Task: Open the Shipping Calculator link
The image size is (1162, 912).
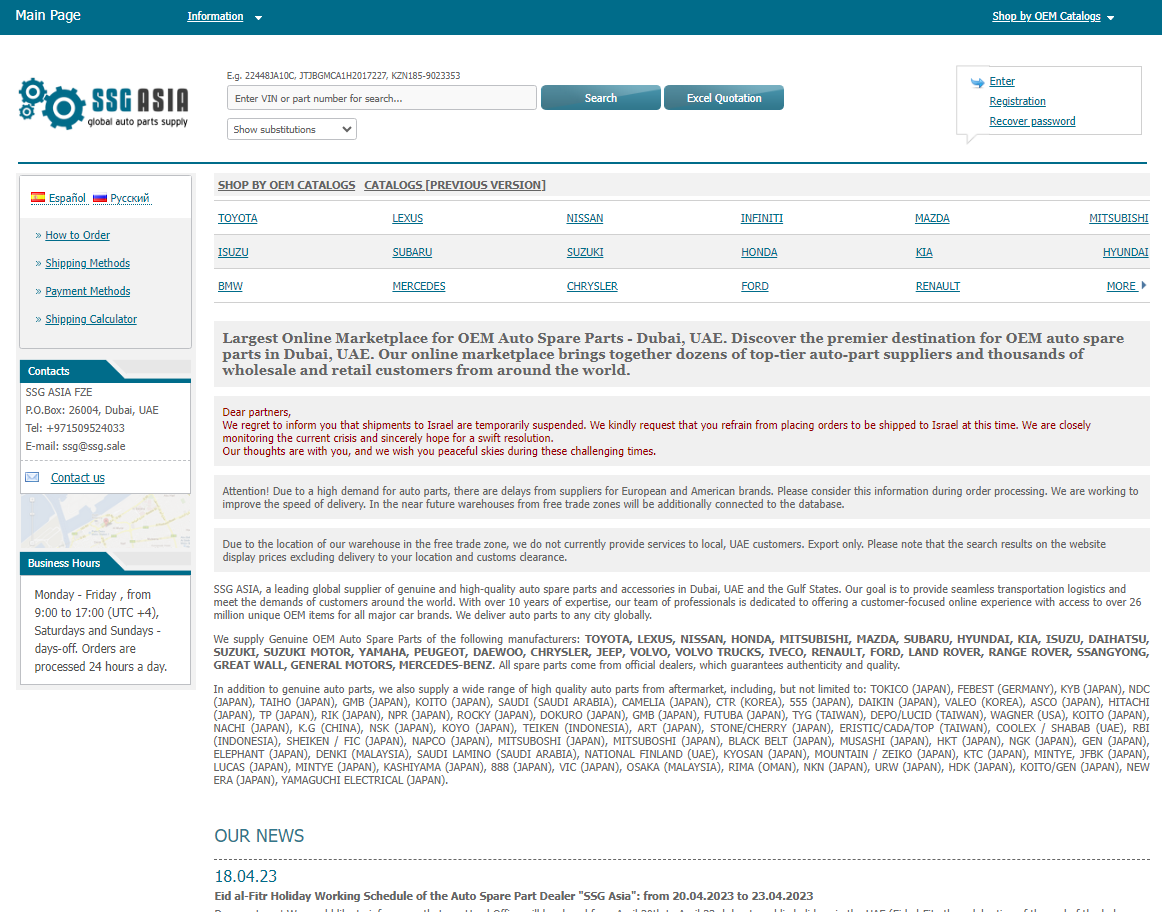Action: tap(91, 319)
